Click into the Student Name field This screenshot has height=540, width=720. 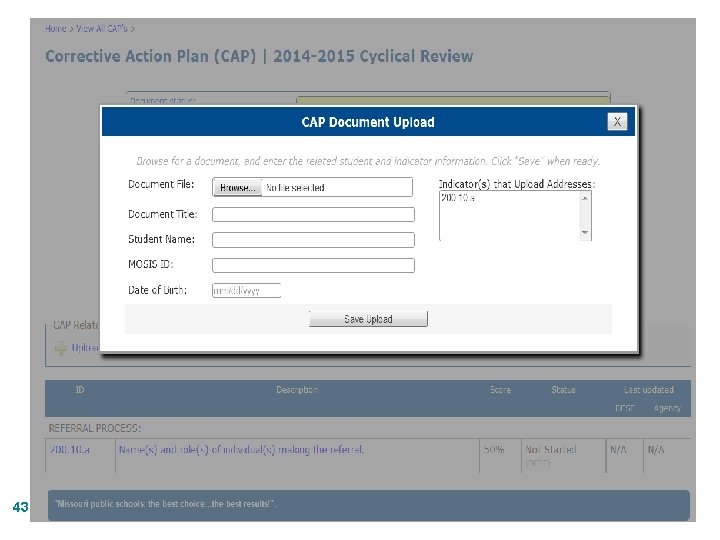(313, 240)
